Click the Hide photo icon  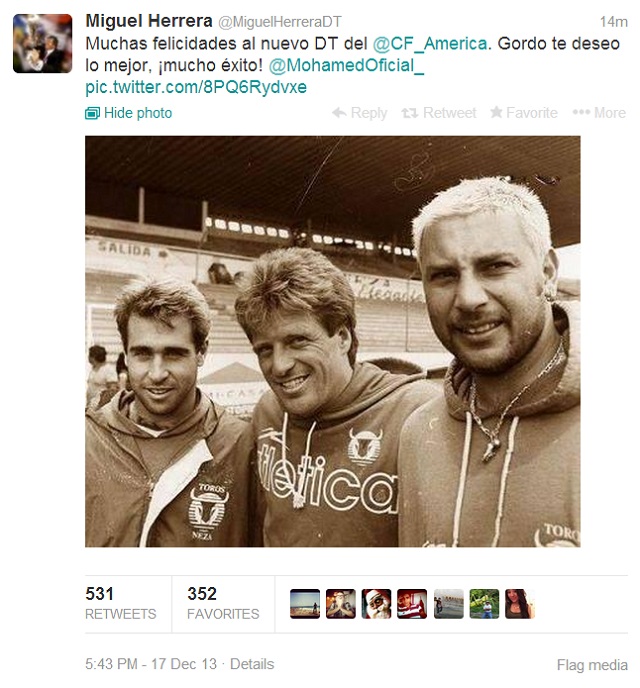pyautogui.click(x=92, y=113)
